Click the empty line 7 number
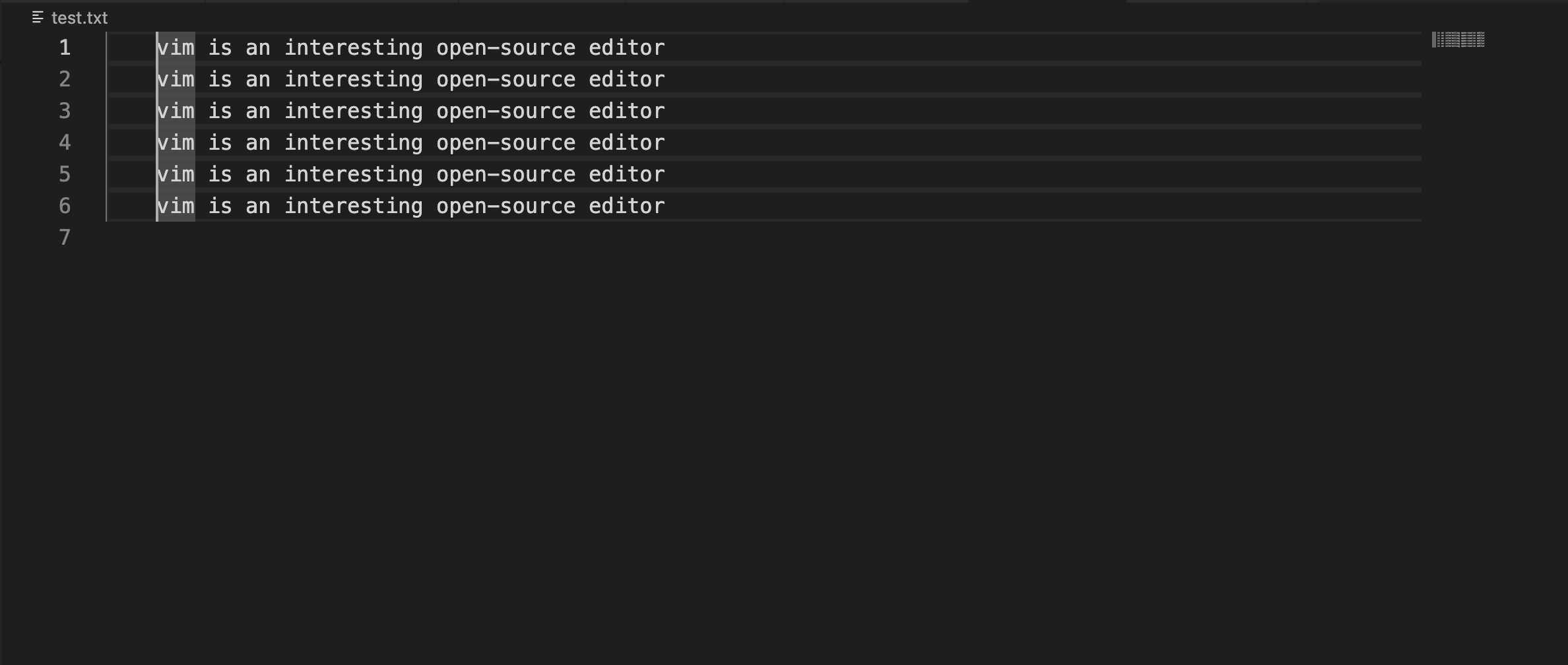Image resolution: width=1568 pixels, height=665 pixels. tap(65, 237)
